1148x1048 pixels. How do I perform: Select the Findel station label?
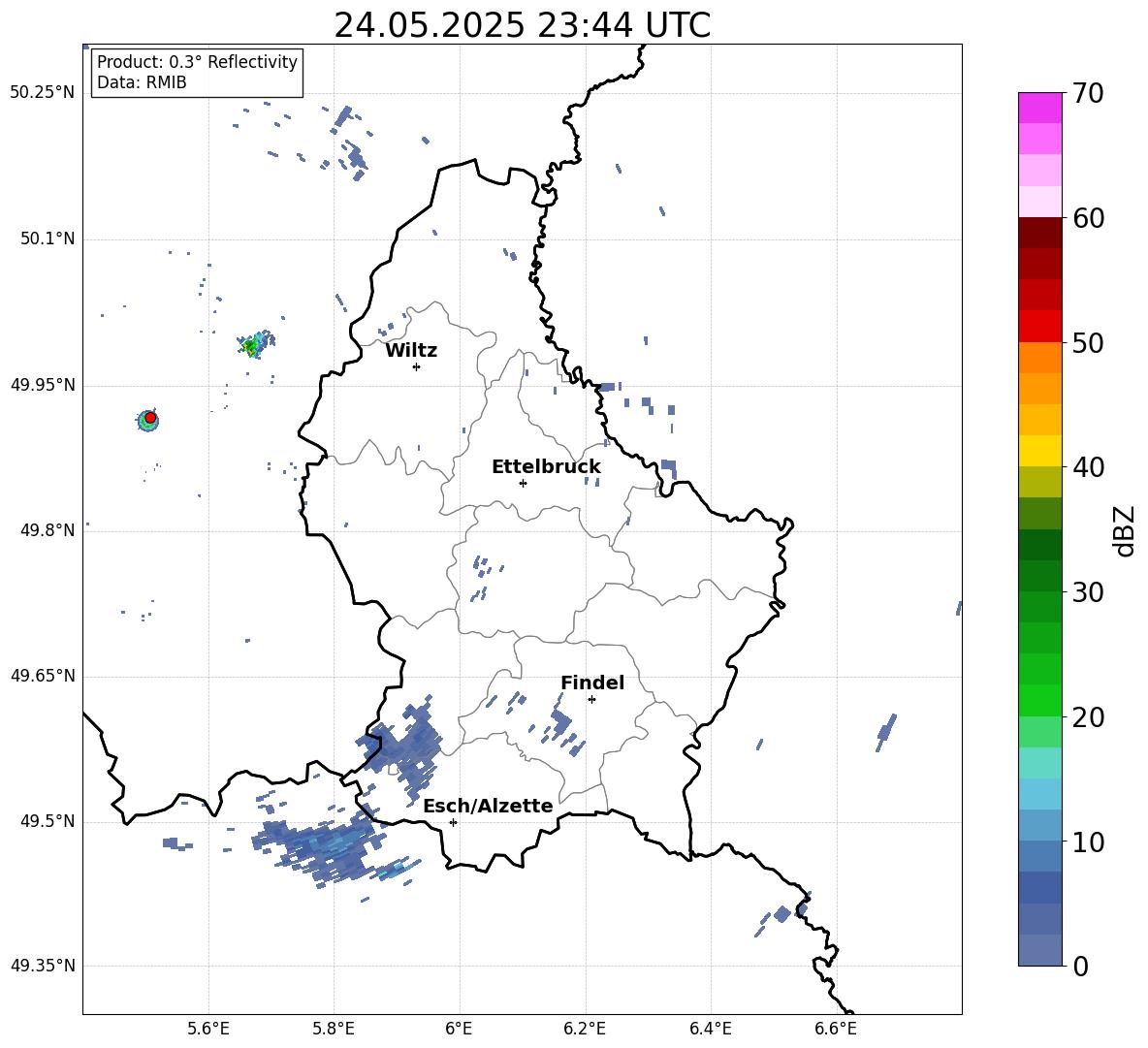(x=592, y=683)
